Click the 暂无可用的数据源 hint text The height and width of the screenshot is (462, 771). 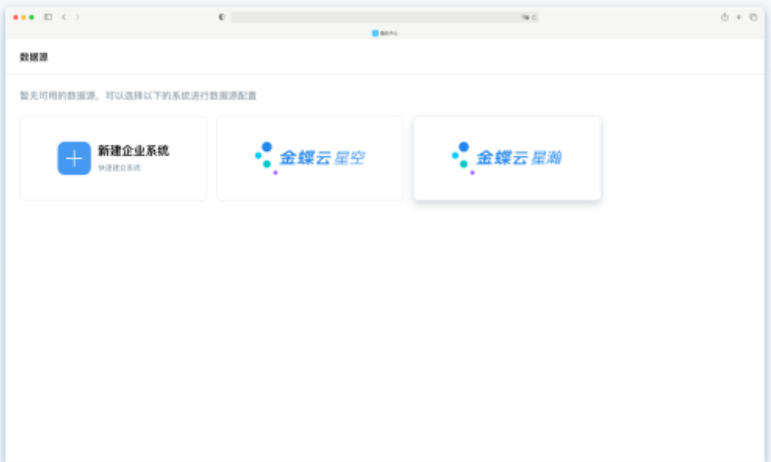coord(138,95)
